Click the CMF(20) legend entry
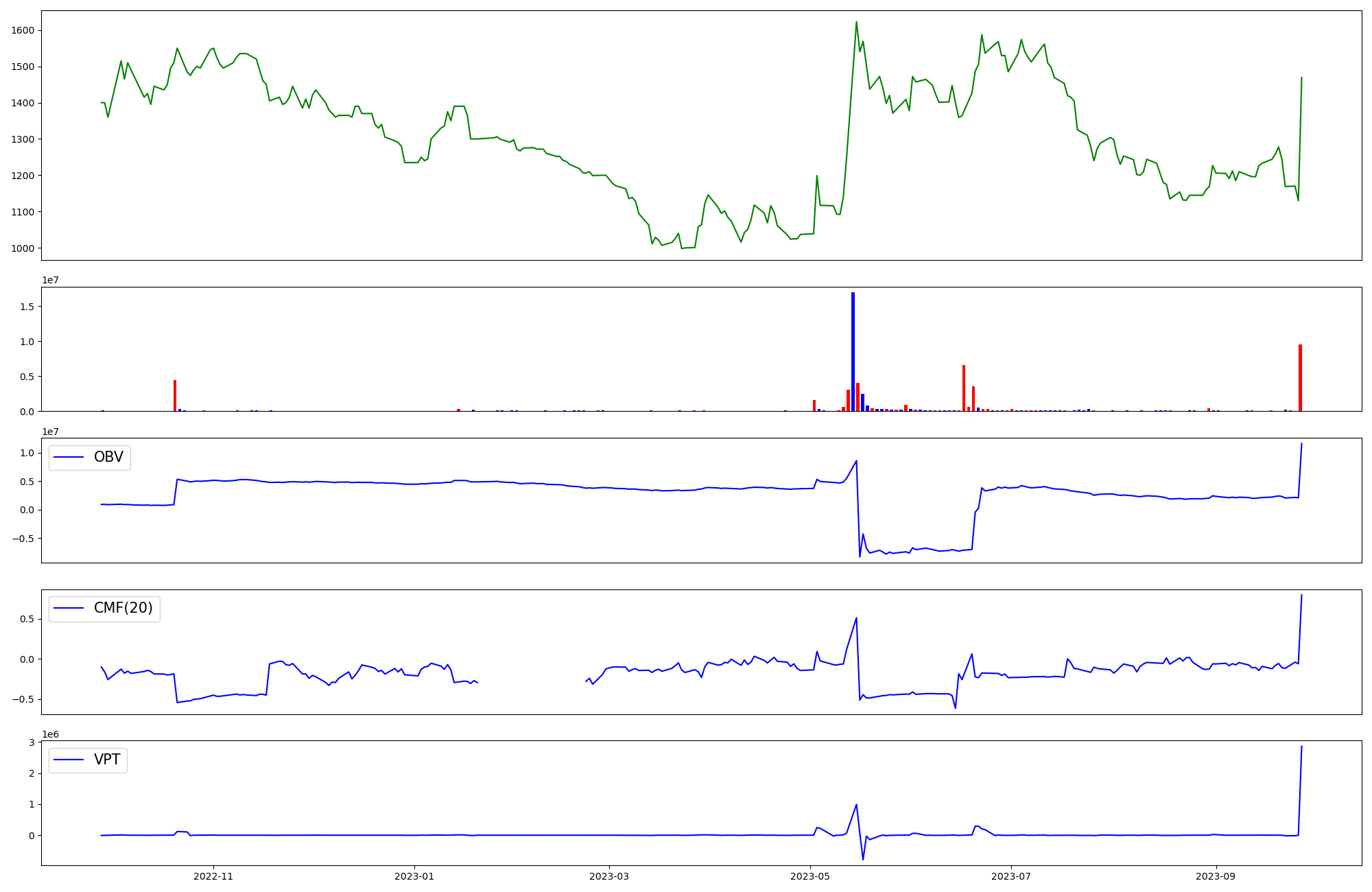 pyautogui.click(x=123, y=608)
